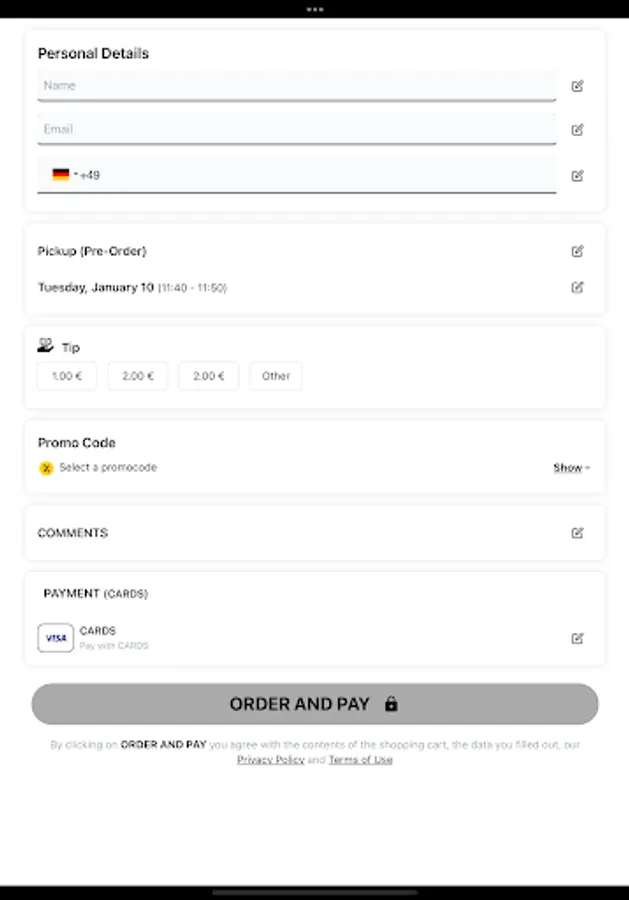Screen dimensions: 629x900
Task: Focus the Email input field
Action: tap(297, 129)
